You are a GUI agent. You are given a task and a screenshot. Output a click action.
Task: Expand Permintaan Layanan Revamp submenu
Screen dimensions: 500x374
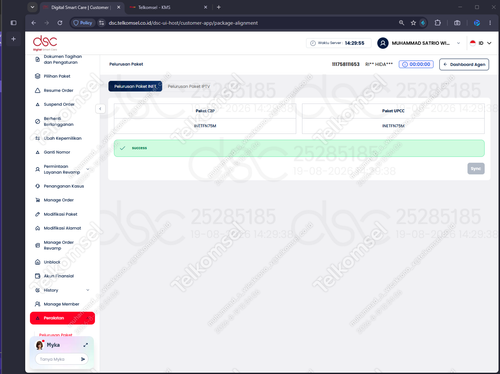click(88, 169)
